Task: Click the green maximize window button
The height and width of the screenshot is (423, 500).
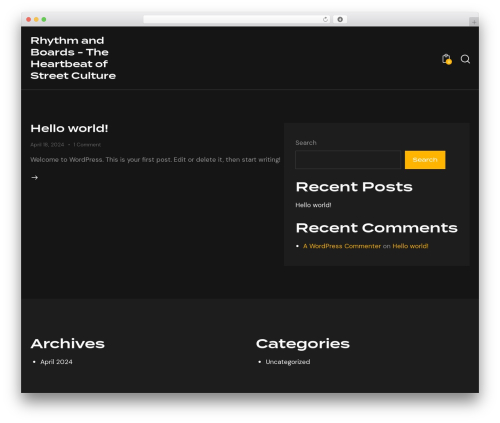Action: [44, 19]
